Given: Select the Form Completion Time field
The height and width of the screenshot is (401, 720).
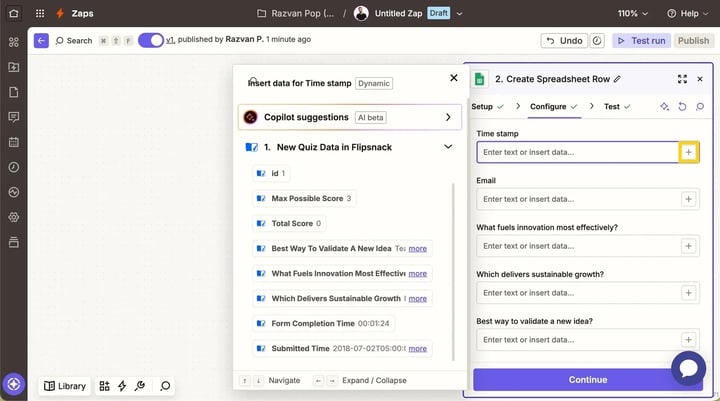Looking at the screenshot, I should 323,323.
